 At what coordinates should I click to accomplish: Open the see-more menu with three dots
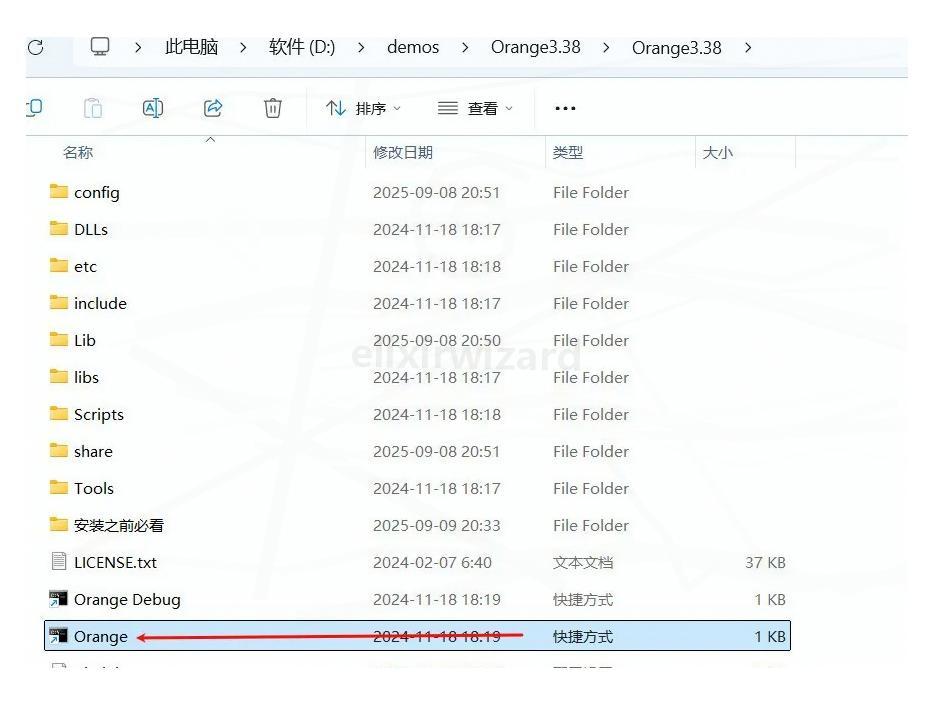pos(565,108)
